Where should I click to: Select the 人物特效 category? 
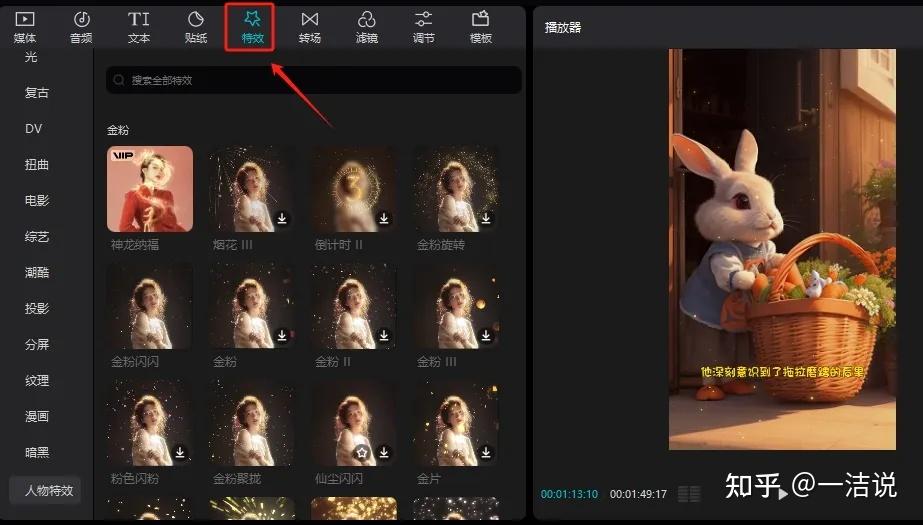point(45,490)
